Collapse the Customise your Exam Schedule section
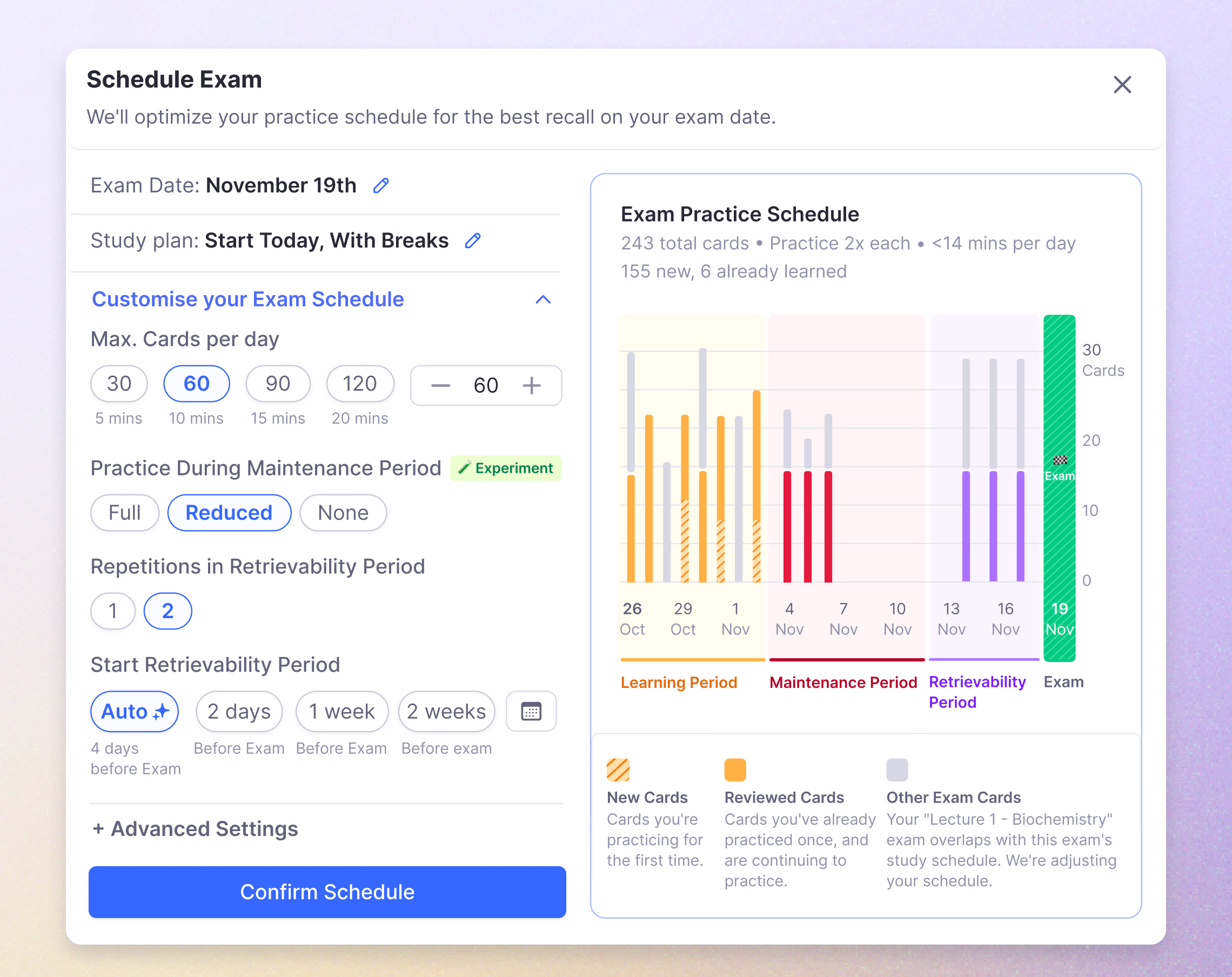Screen dimensions: 1232x977 543,299
